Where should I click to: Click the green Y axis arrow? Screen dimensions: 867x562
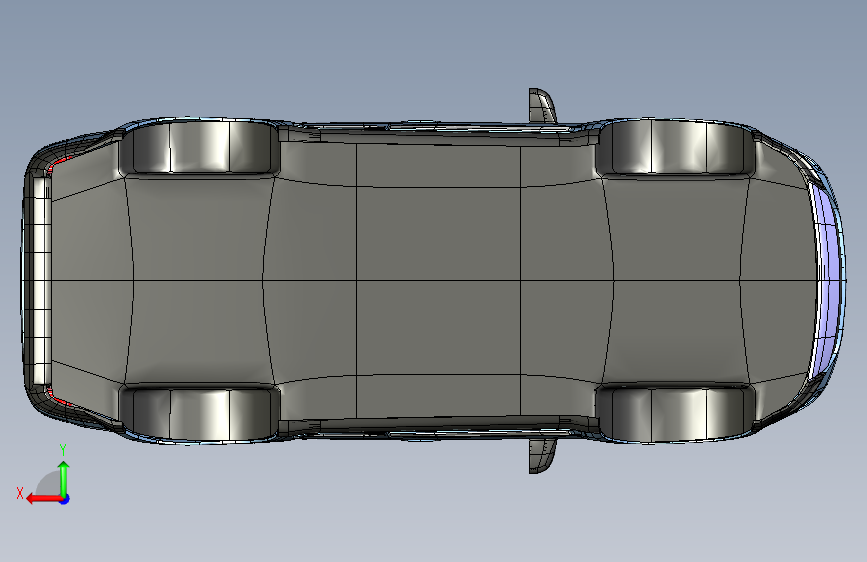click(x=64, y=478)
